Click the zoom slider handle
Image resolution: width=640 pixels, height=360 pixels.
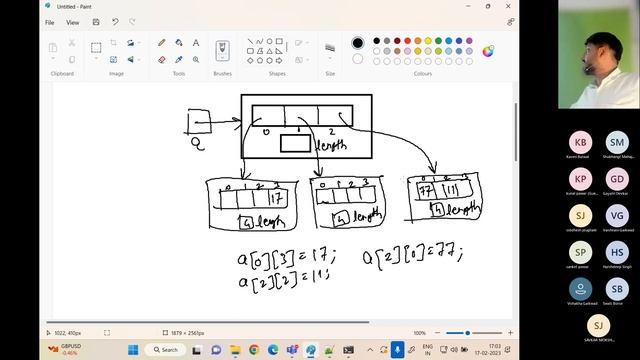click(x=468, y=333)
